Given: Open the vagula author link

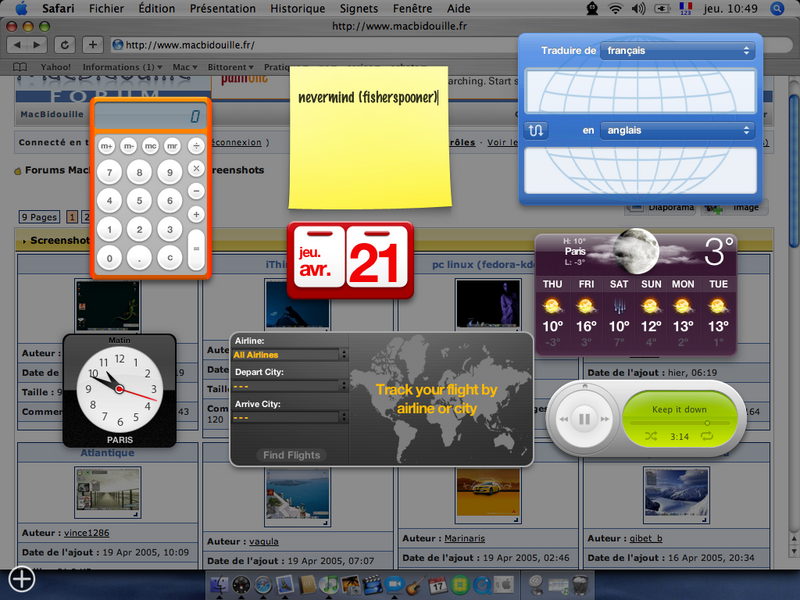Looking at the screenshot, I should (264, 541).
